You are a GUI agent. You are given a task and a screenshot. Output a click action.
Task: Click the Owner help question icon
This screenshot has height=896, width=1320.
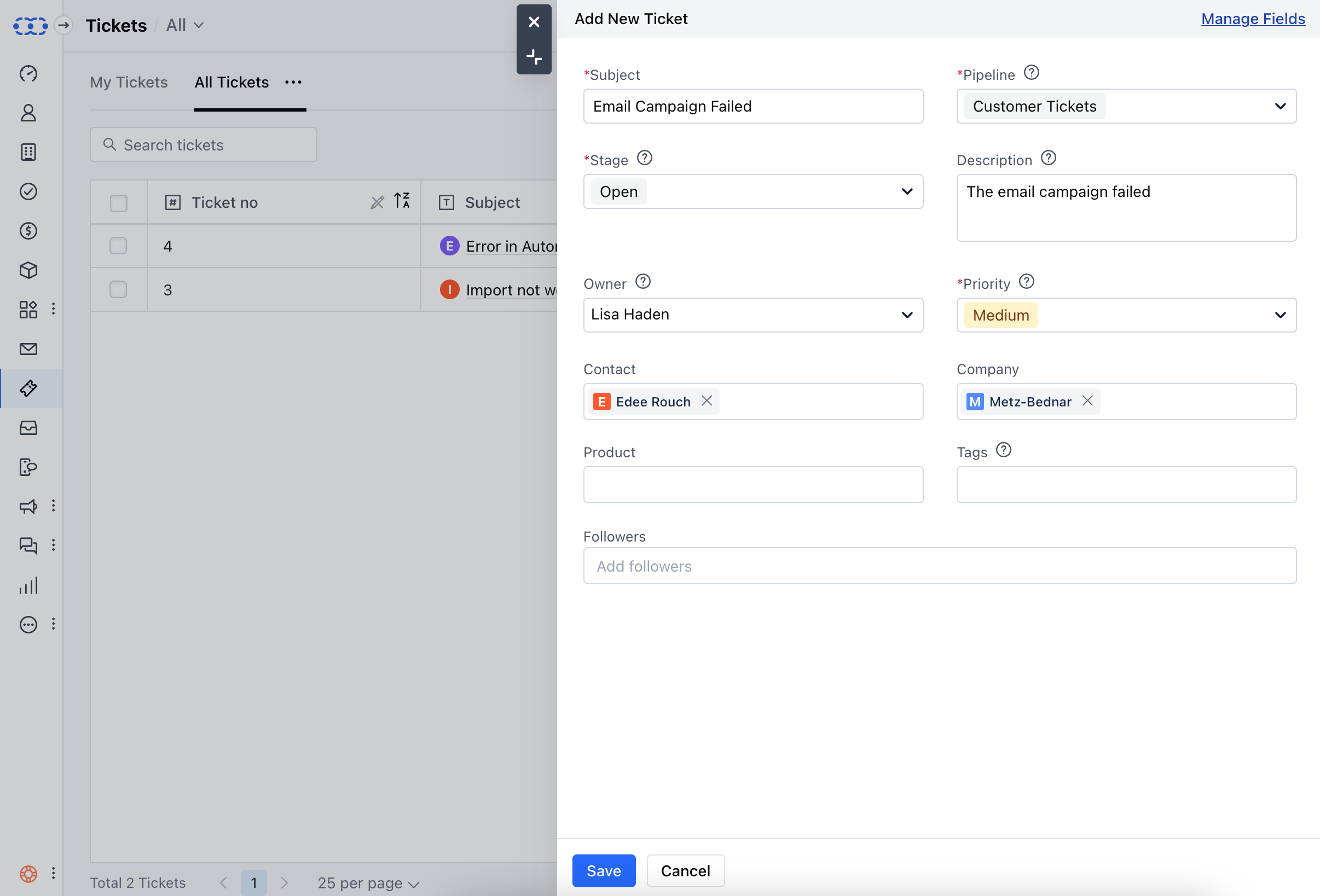tap(643, 282)
